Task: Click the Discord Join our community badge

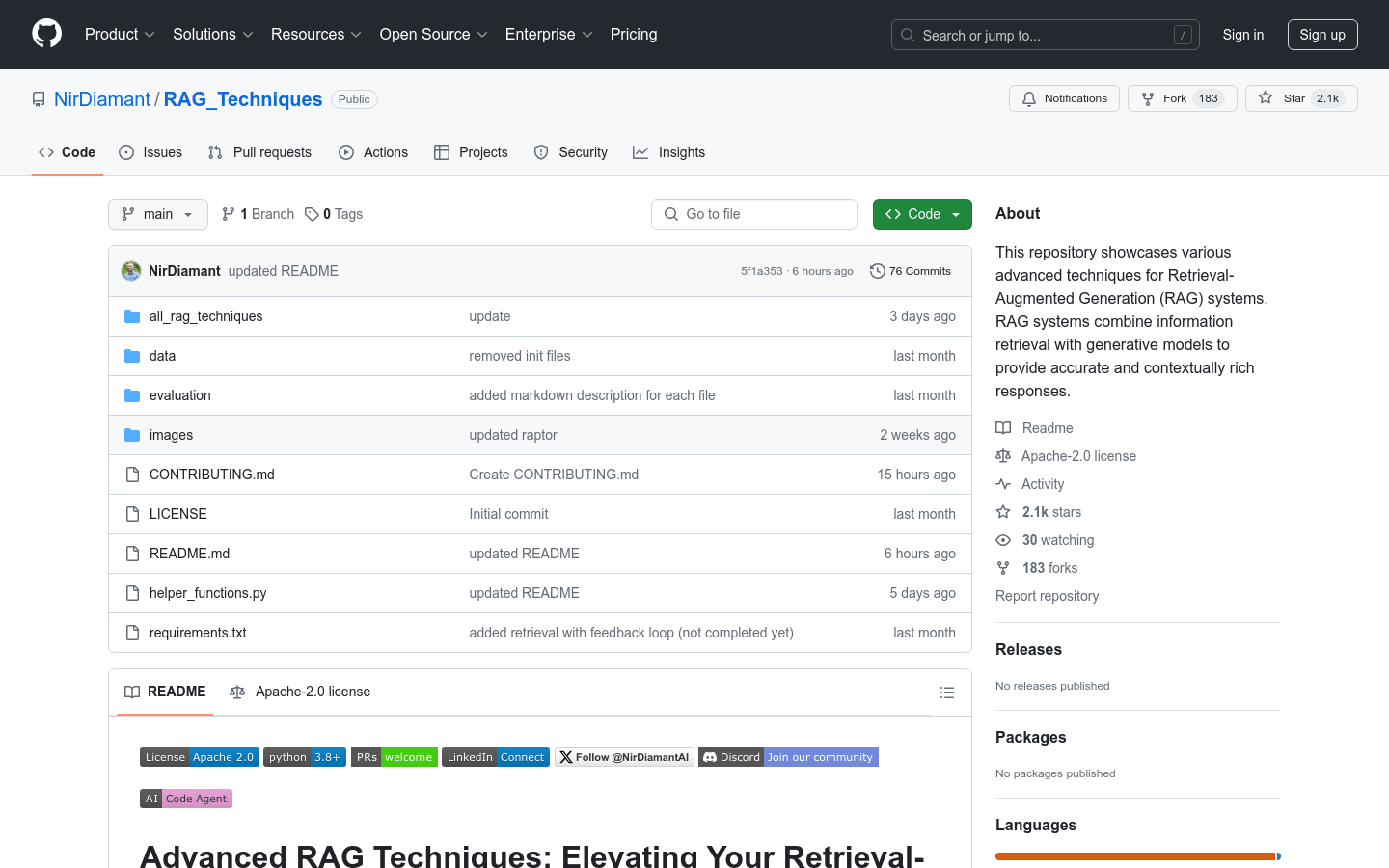Action: 788,757
